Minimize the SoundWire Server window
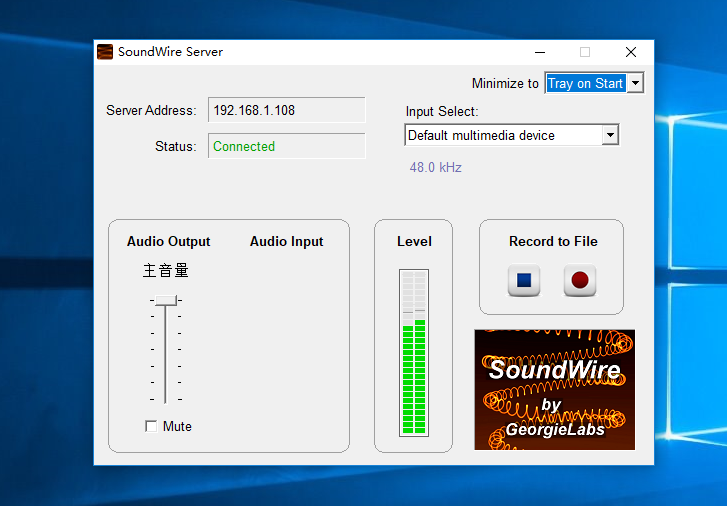Screen dimensions: 727x506 [540, 52]
